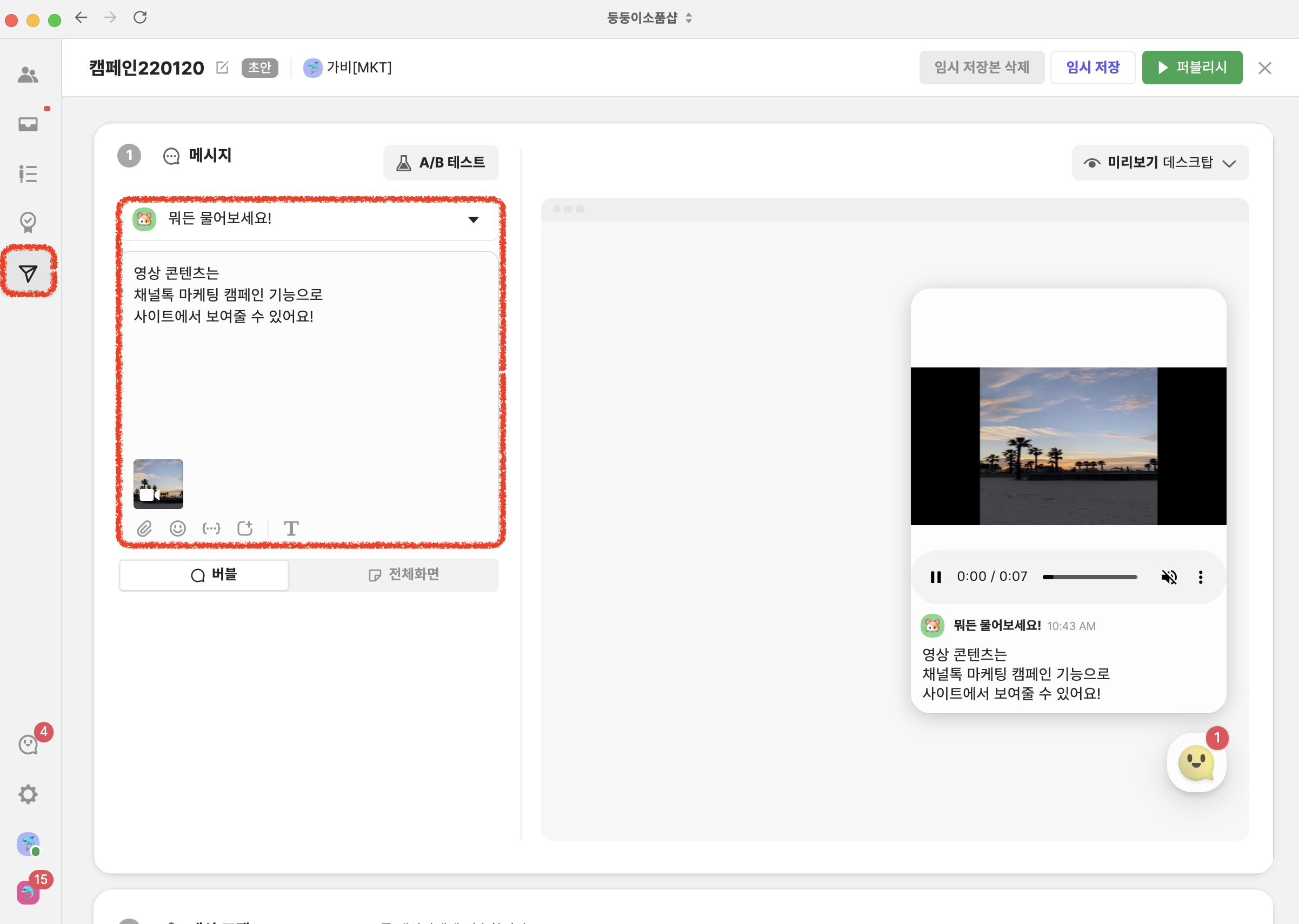Insert a variable with curly-brace icon

[211, 528]
